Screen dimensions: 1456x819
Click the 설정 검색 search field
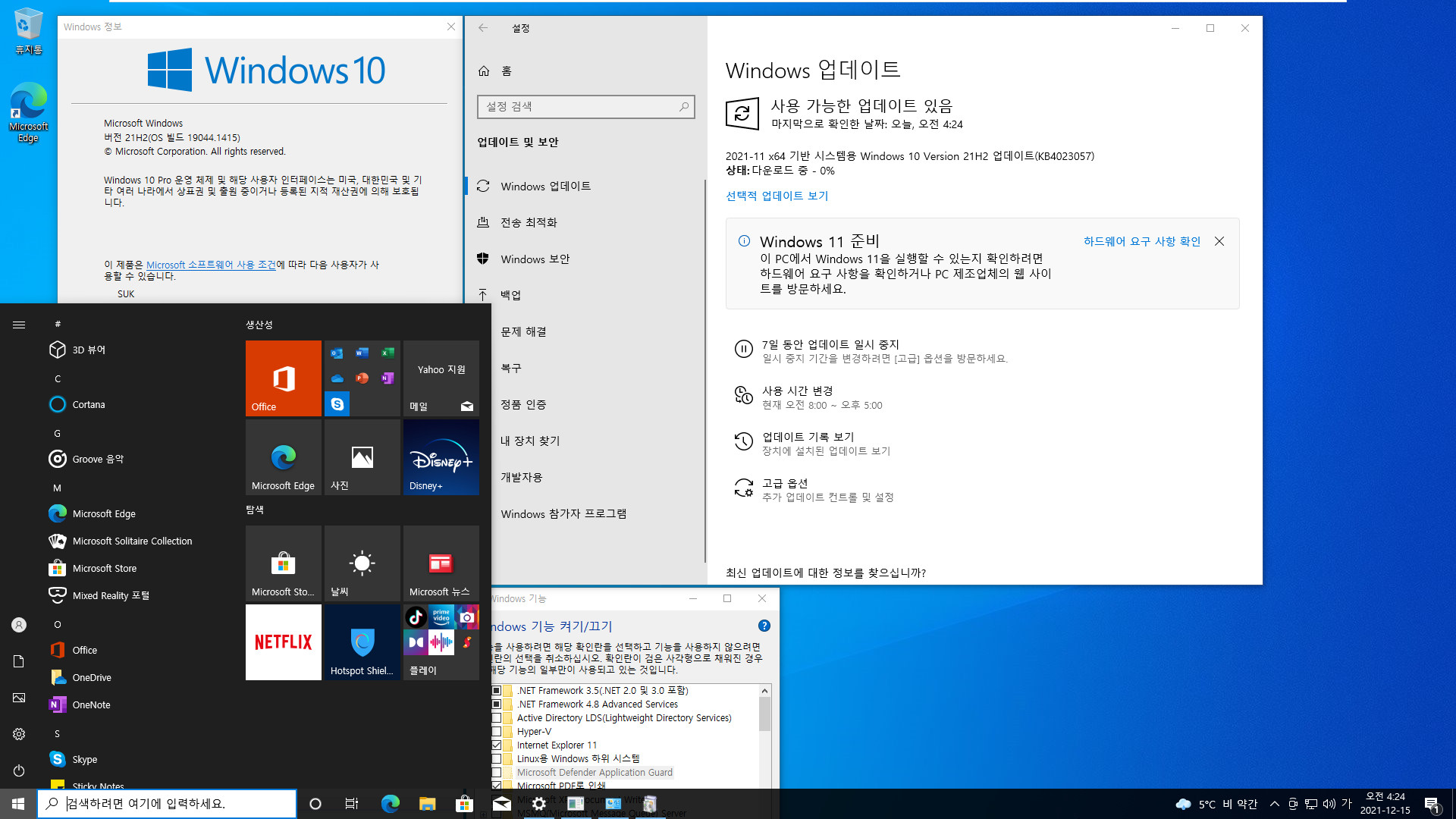pos(585,106)
